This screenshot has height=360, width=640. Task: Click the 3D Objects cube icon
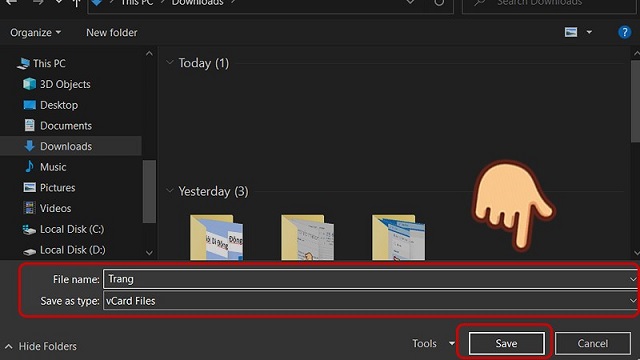[x=29, y=84]
